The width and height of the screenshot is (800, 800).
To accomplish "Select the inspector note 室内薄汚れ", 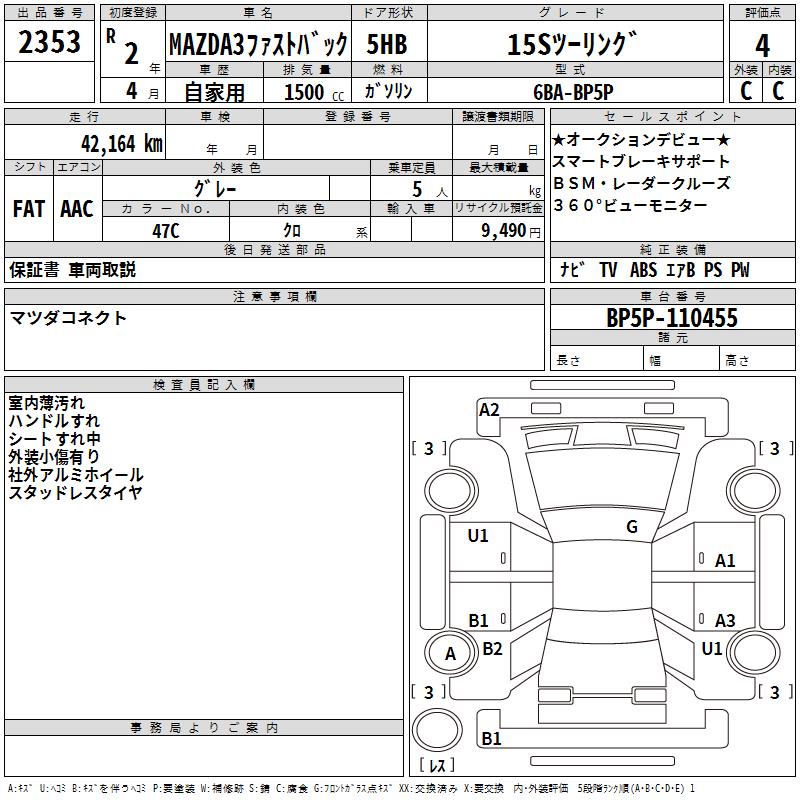I will coord(46,403).
